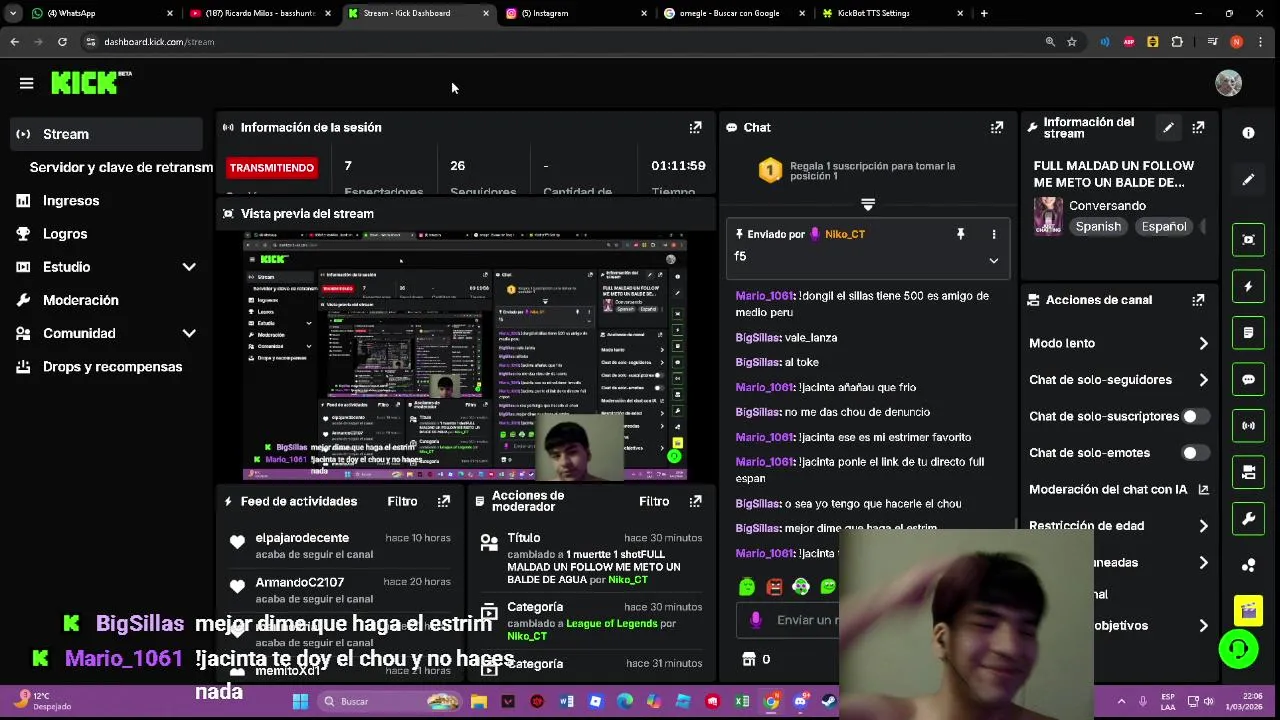Click the wrench icon in right sidebar
Screen dimensions: 1280x720
(x=1248, y=519)
